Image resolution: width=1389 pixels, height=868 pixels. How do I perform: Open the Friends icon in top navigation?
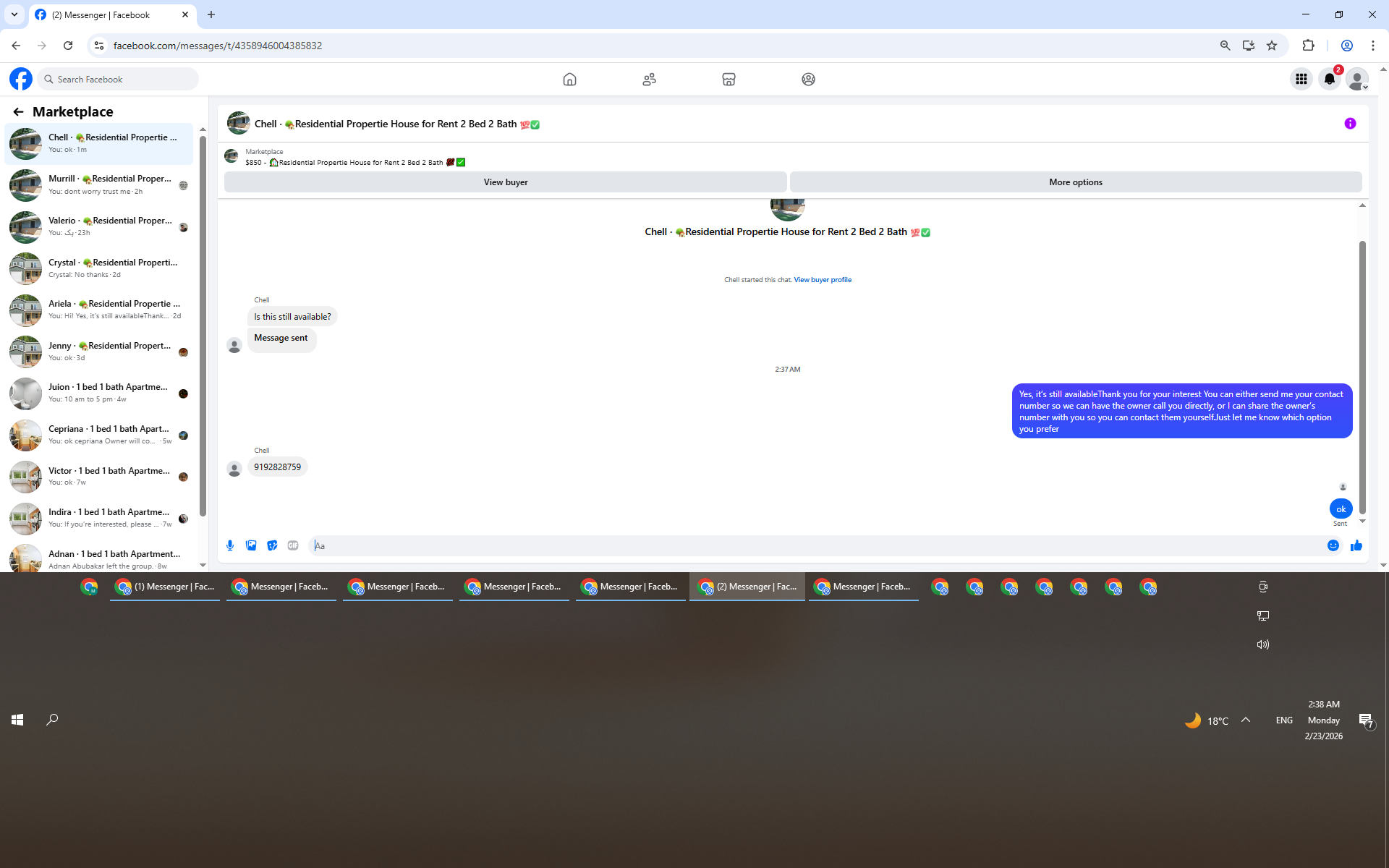(x=649, y=80)
